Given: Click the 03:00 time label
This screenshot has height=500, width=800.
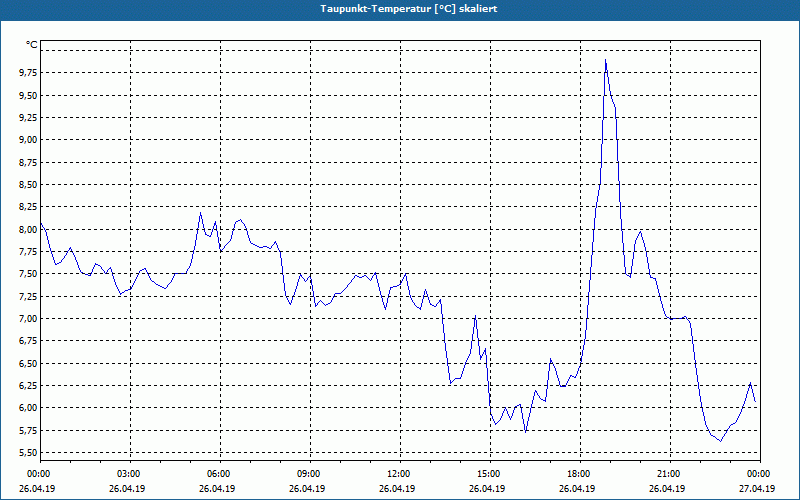Looking at the screenshot, I should coord(128,474).
